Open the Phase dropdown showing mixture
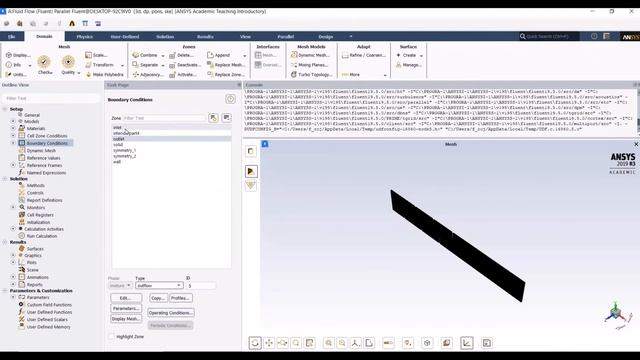 coord(120,285)
